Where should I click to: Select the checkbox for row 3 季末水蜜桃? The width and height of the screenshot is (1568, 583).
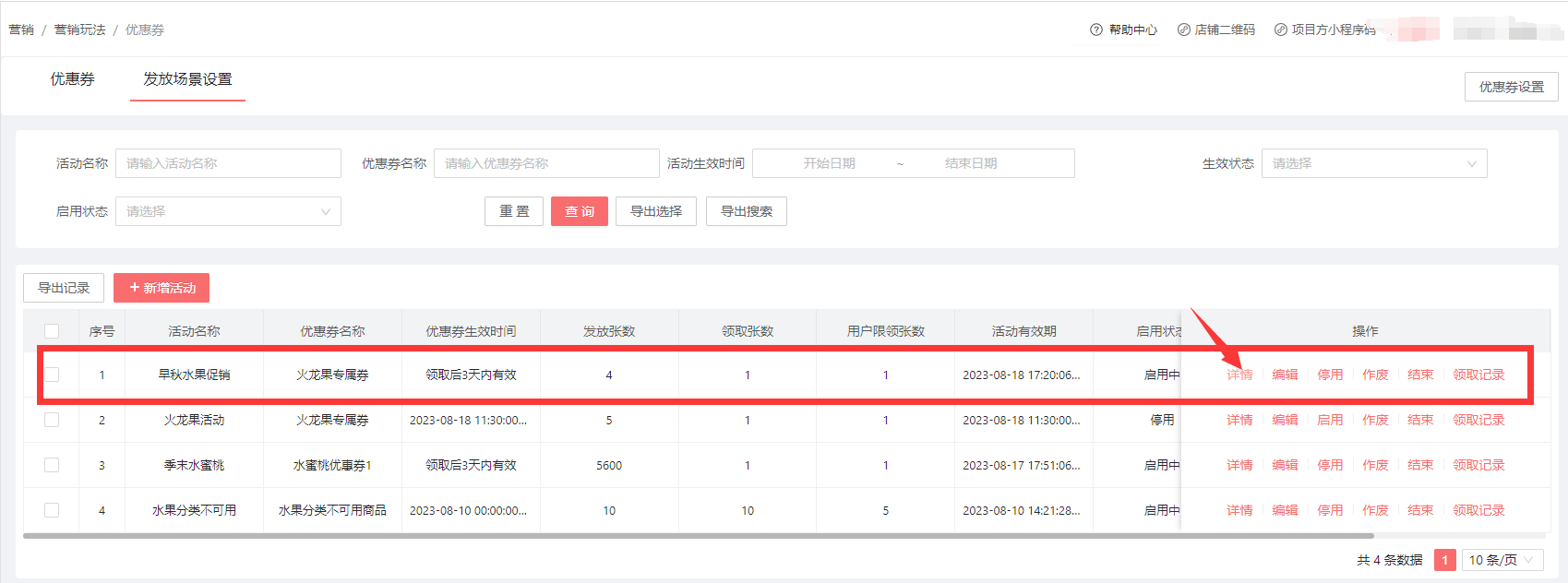click(52, 465)
